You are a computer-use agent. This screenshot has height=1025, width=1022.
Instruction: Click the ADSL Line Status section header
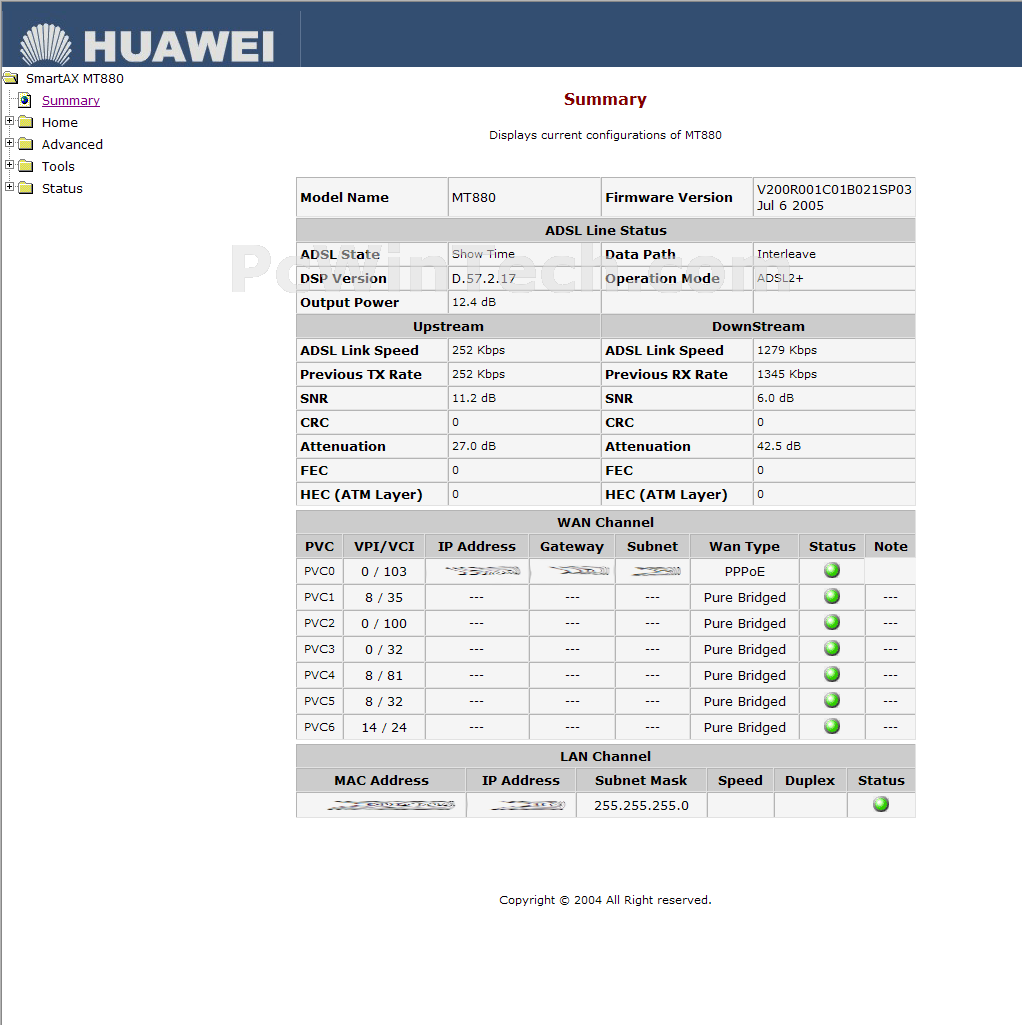pos(605,230)
